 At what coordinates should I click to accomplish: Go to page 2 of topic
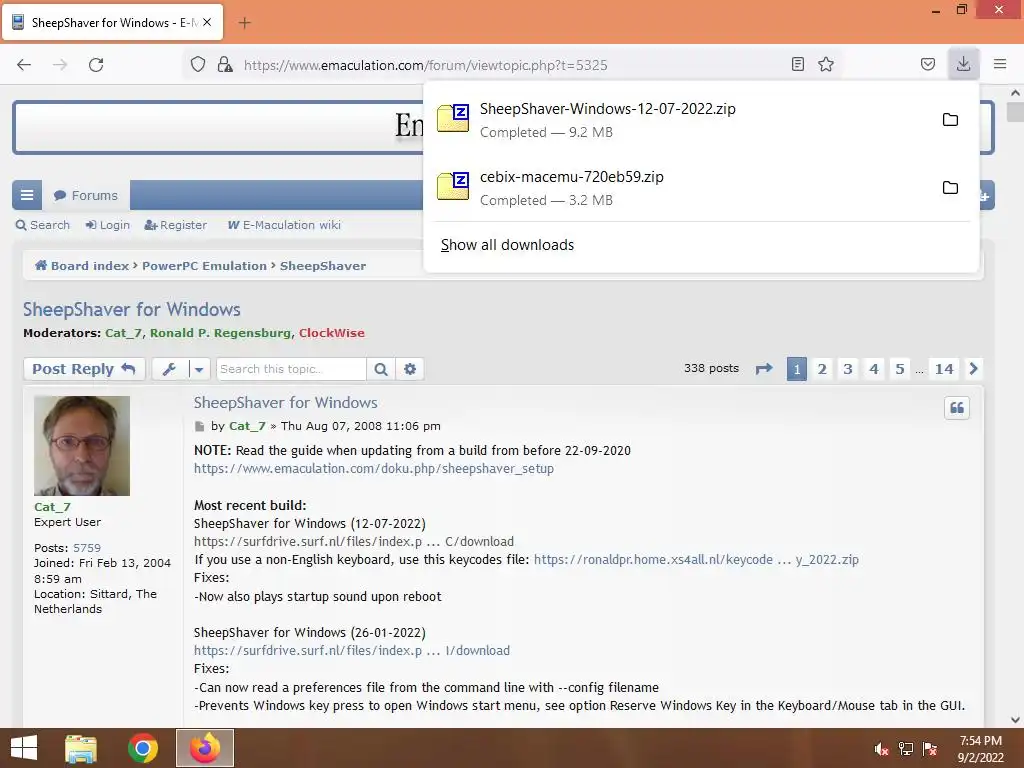(822, 369)
